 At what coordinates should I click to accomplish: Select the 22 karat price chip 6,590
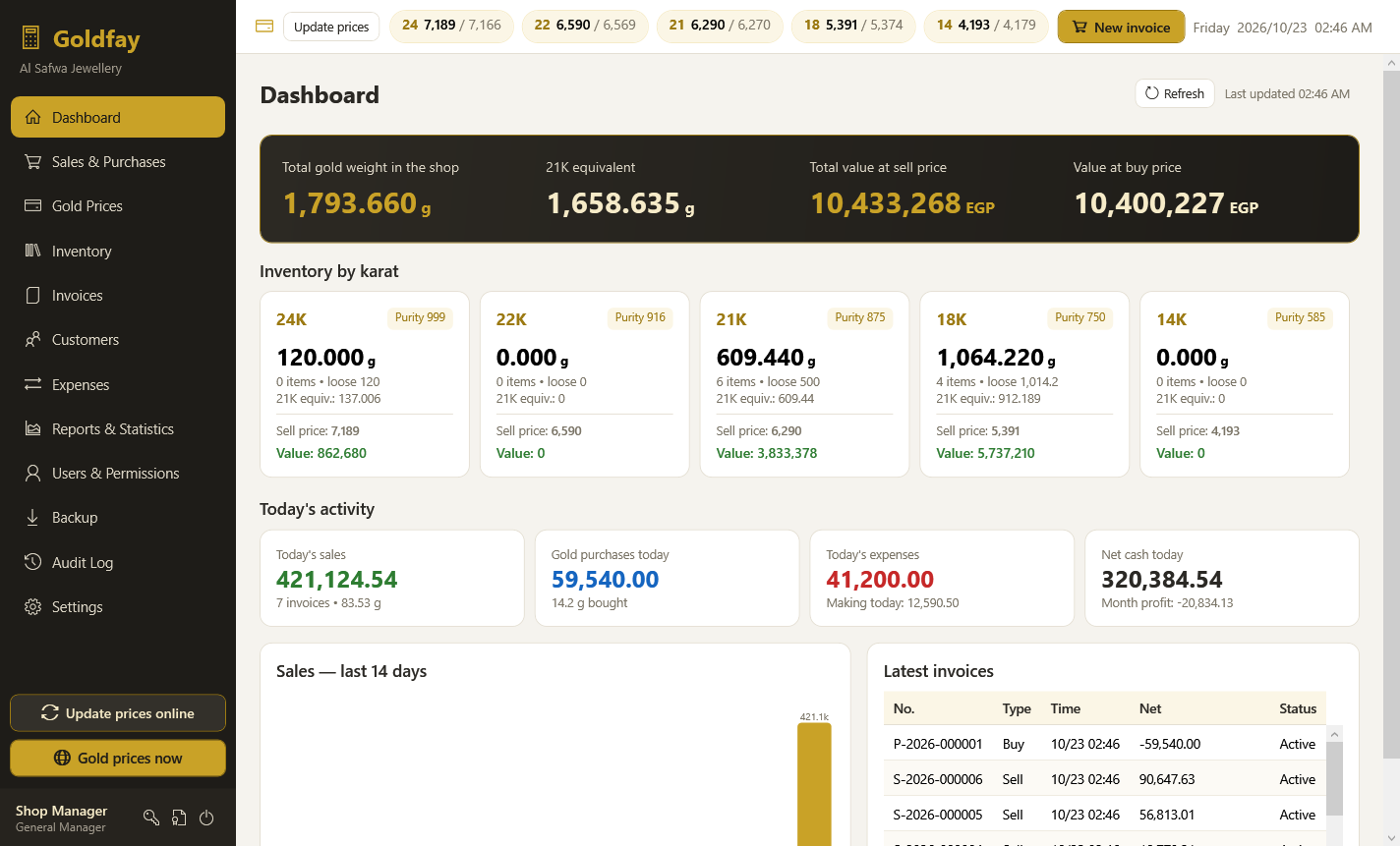coord(585,26)
